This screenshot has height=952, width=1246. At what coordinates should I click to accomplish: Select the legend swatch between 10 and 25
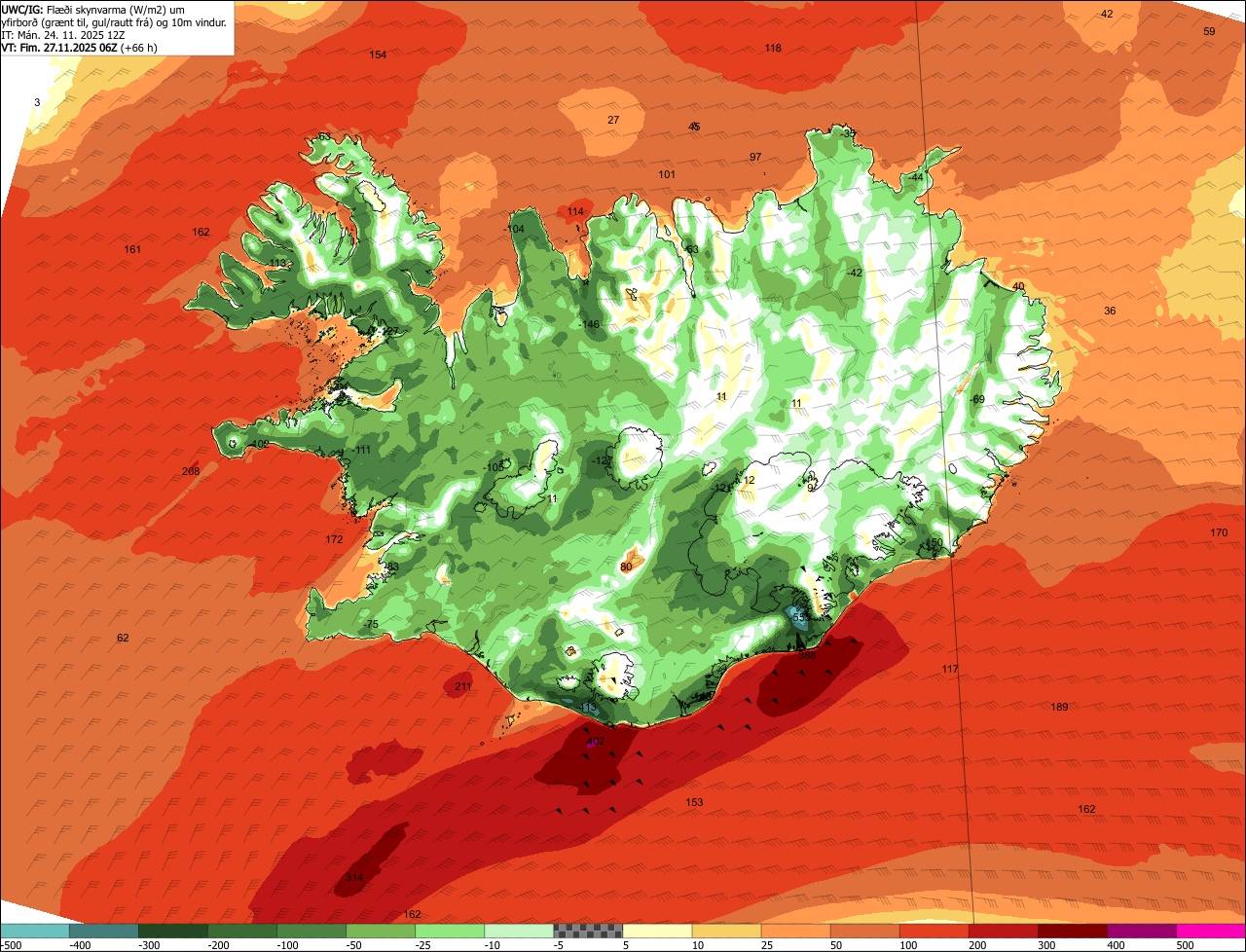click(x=727, y=931)
